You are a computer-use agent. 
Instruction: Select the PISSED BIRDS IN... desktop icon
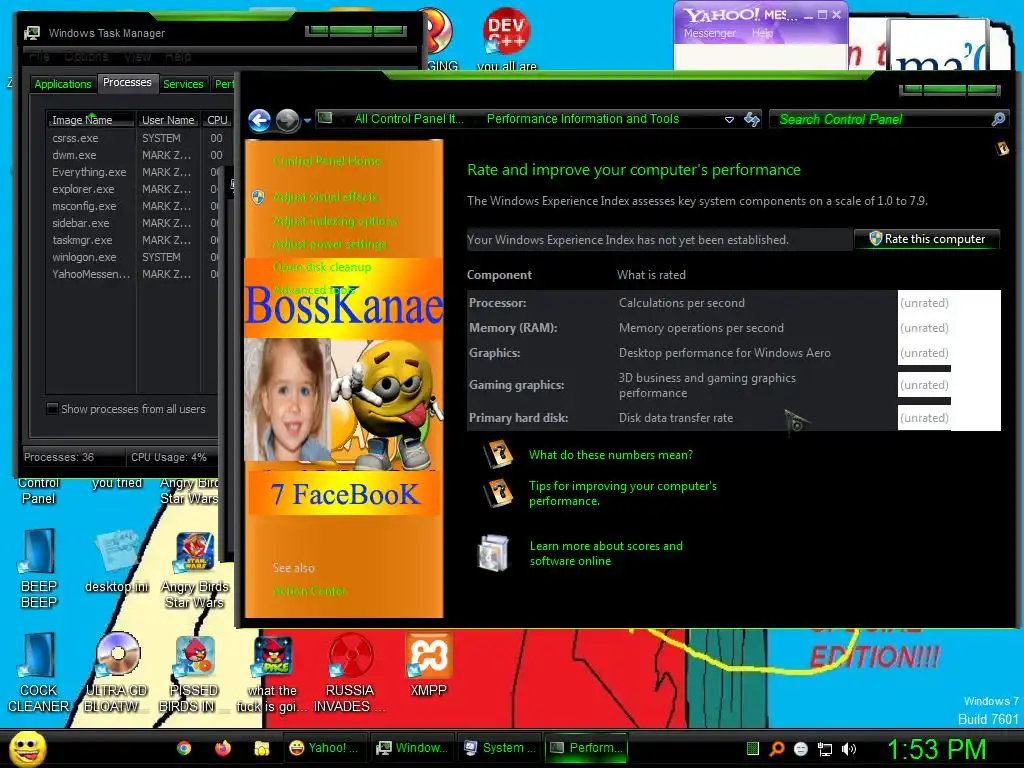[x=194, y=673]
